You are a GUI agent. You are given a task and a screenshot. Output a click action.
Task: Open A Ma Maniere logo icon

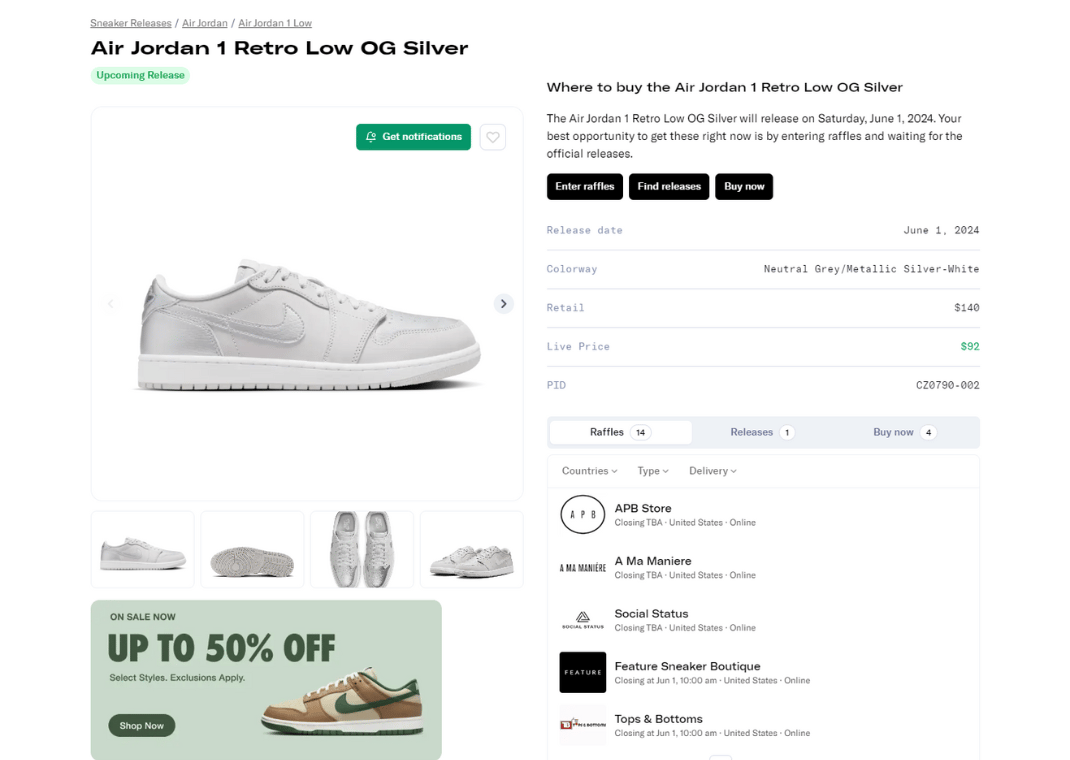point(582,568)
